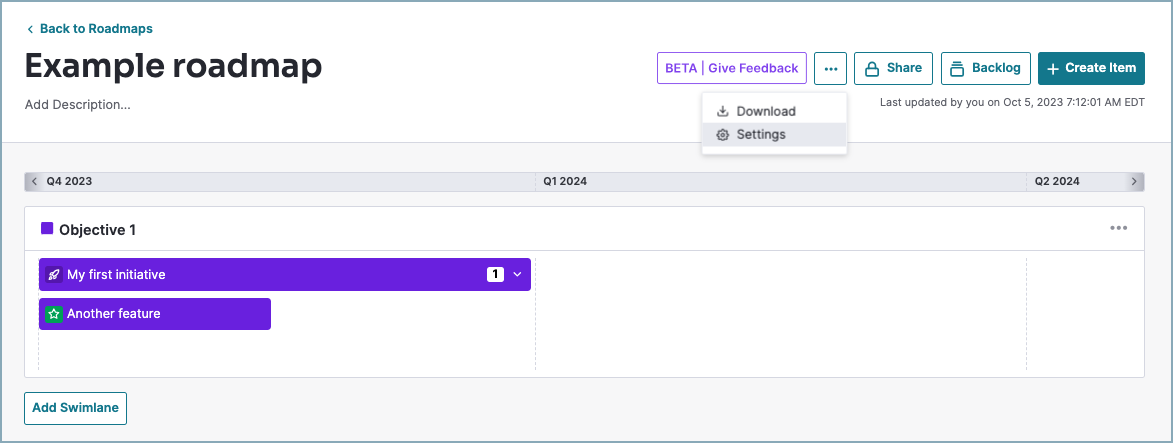Open the My first initiative bar
This screenshot has height=443, width=1173.
point(285,275)
